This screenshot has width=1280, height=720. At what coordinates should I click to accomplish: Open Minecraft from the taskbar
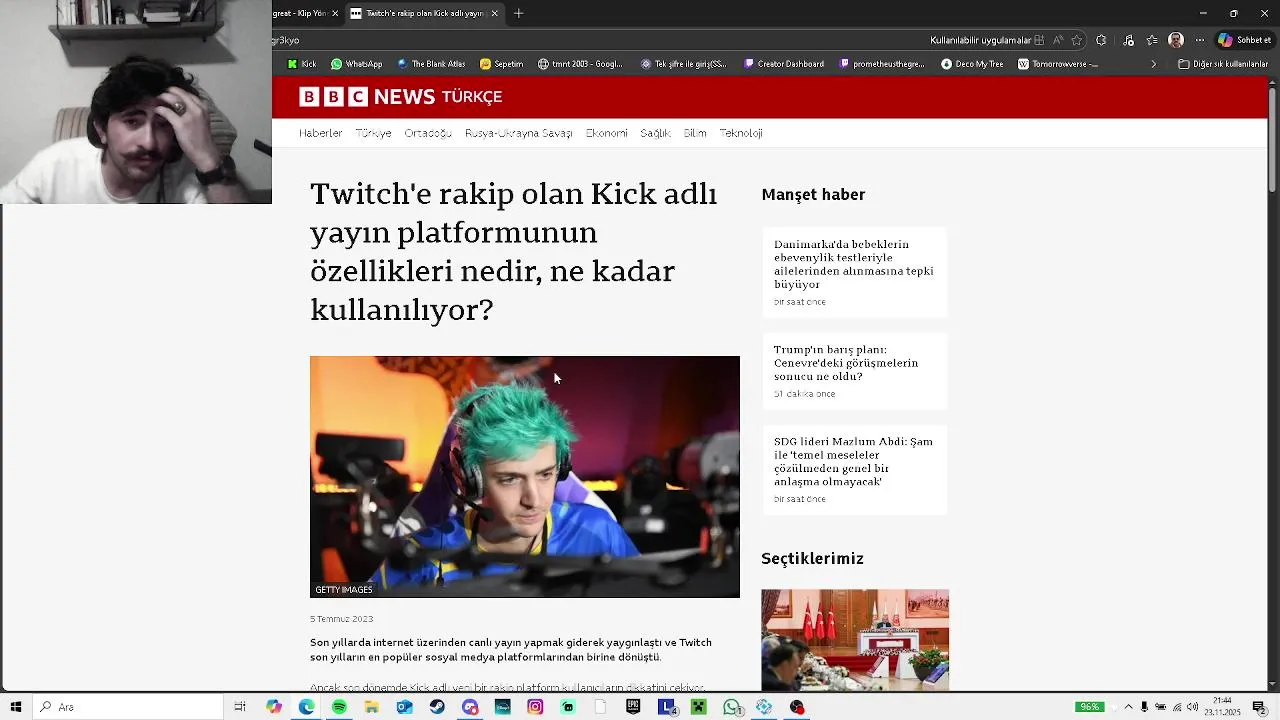click(x=698, y=707)
